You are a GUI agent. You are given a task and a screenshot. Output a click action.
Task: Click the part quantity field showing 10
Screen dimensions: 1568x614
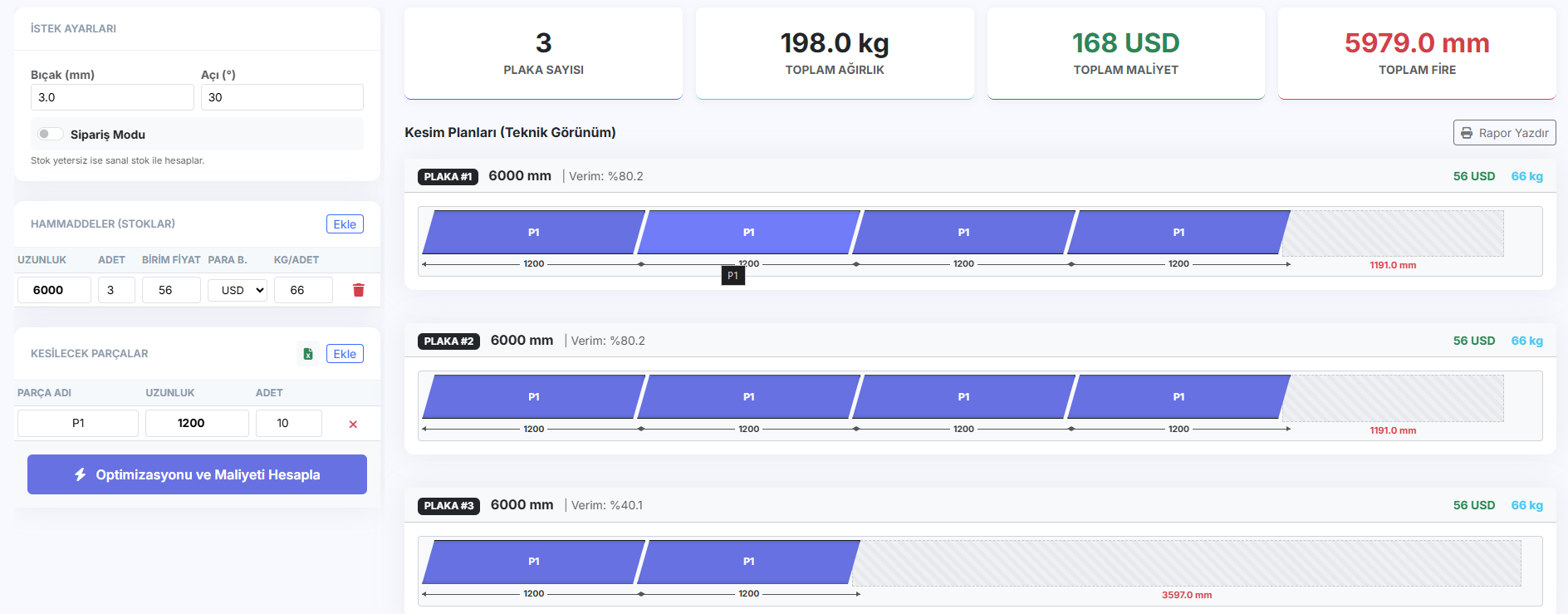[x=288, y=423]
